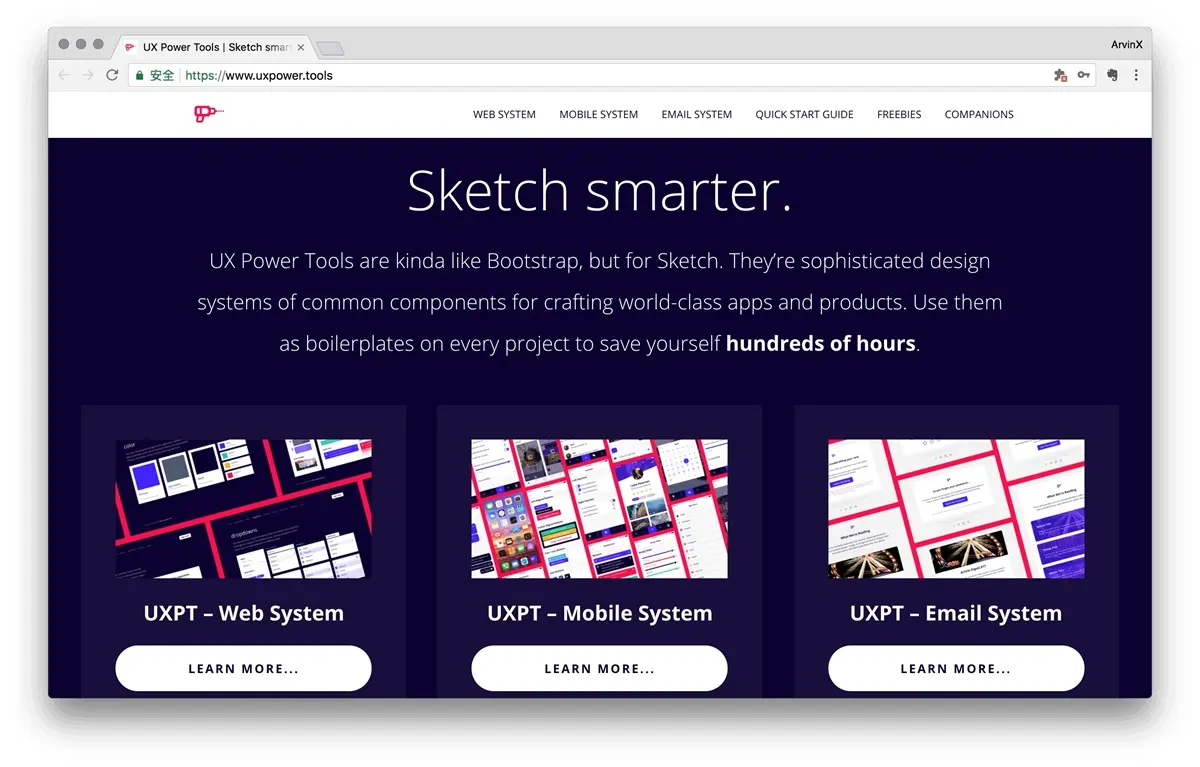This screenshot has height=767, width=1200.
Task: Close the UX Power Tools tab
Action: click(x=301, y=47)
